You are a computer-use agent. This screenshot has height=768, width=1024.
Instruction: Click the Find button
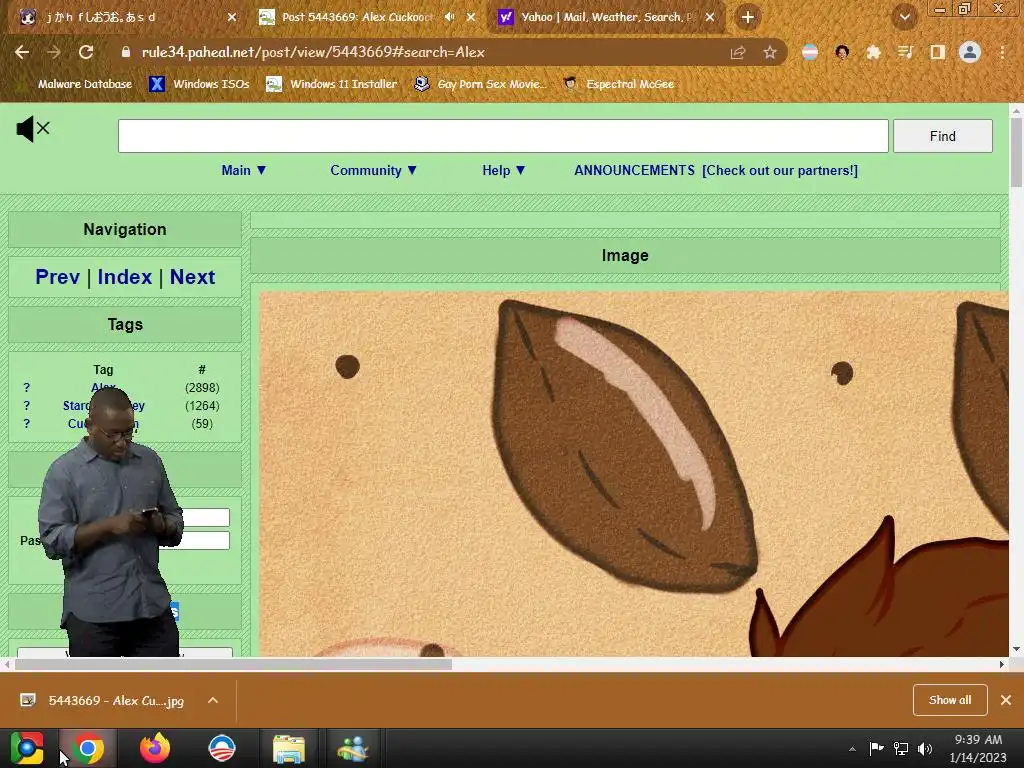tap(942, 136)
